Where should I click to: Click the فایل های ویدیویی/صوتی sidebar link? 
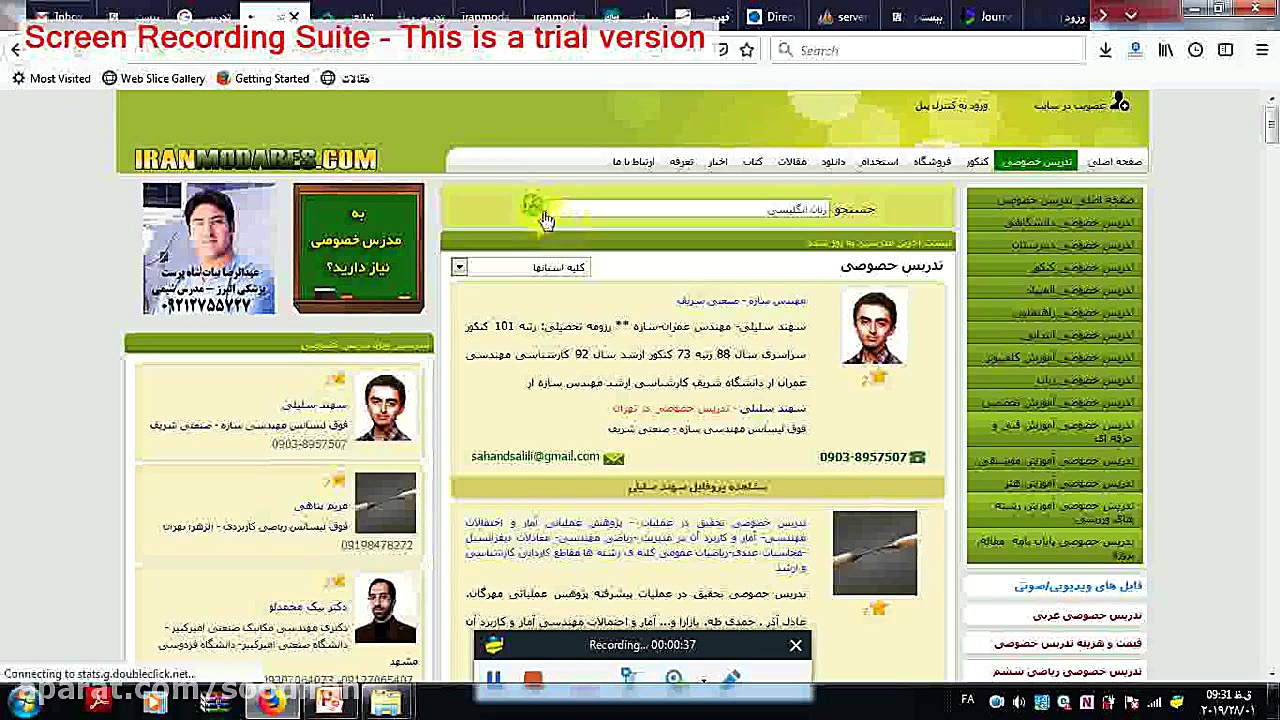[1078, 586]
